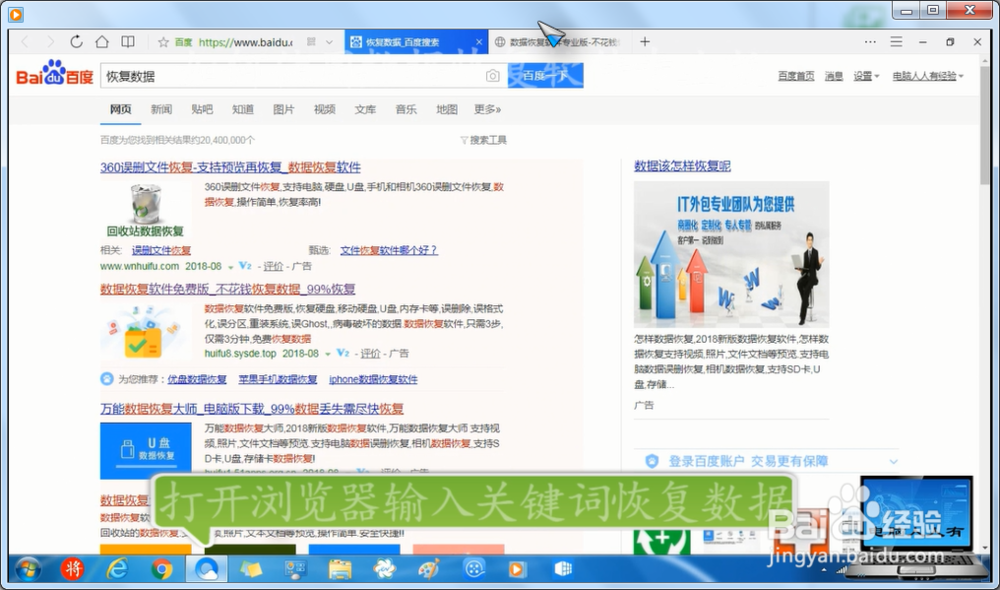
Task: Select 贴吧 search category
Action: coord(202,110)
